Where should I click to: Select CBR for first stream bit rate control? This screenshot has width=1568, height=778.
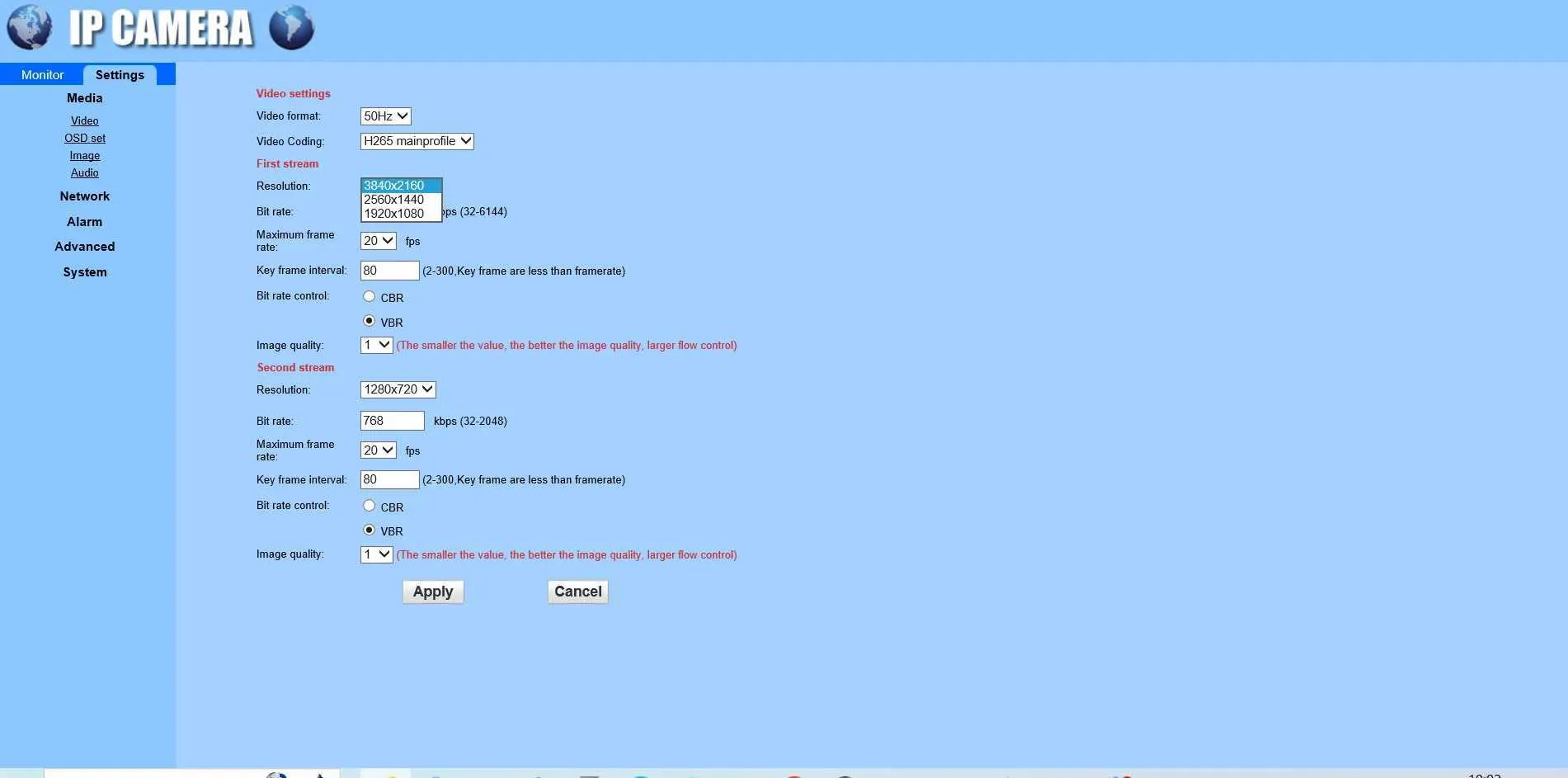369,297
